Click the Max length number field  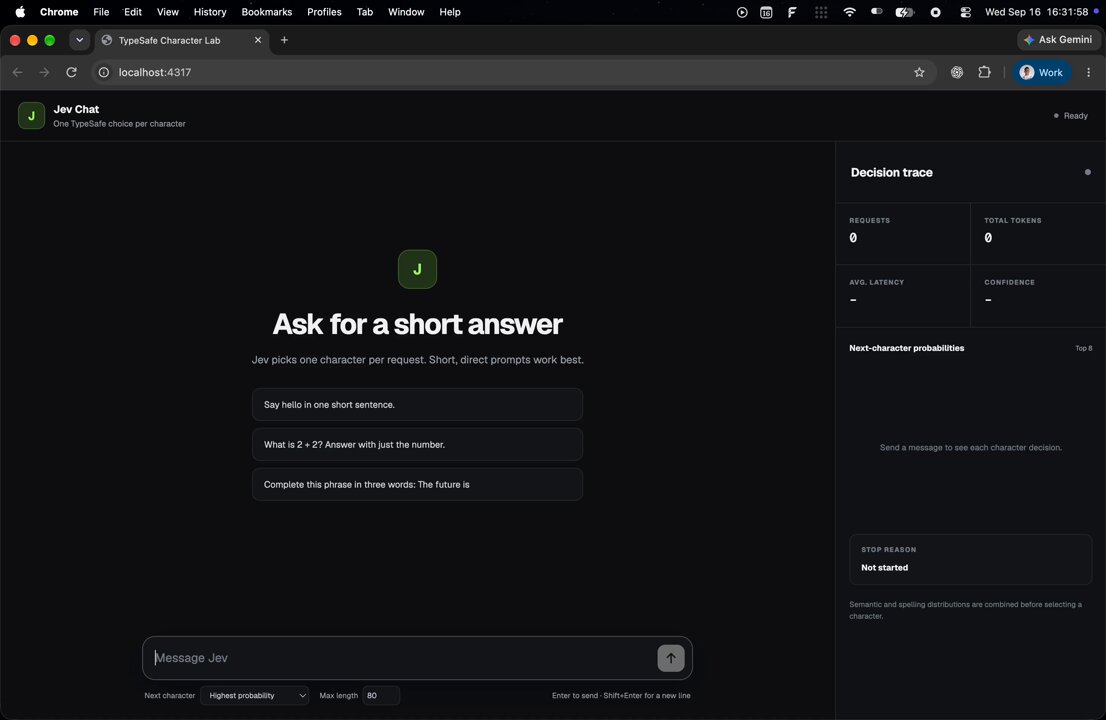381,695
